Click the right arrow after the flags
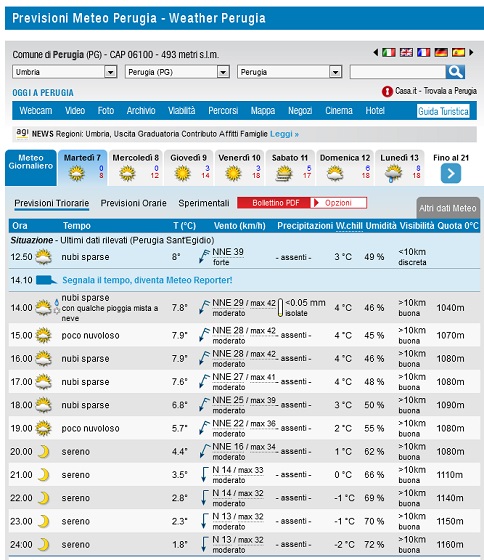The image size is (484, 560). click(x=471, y=52)
